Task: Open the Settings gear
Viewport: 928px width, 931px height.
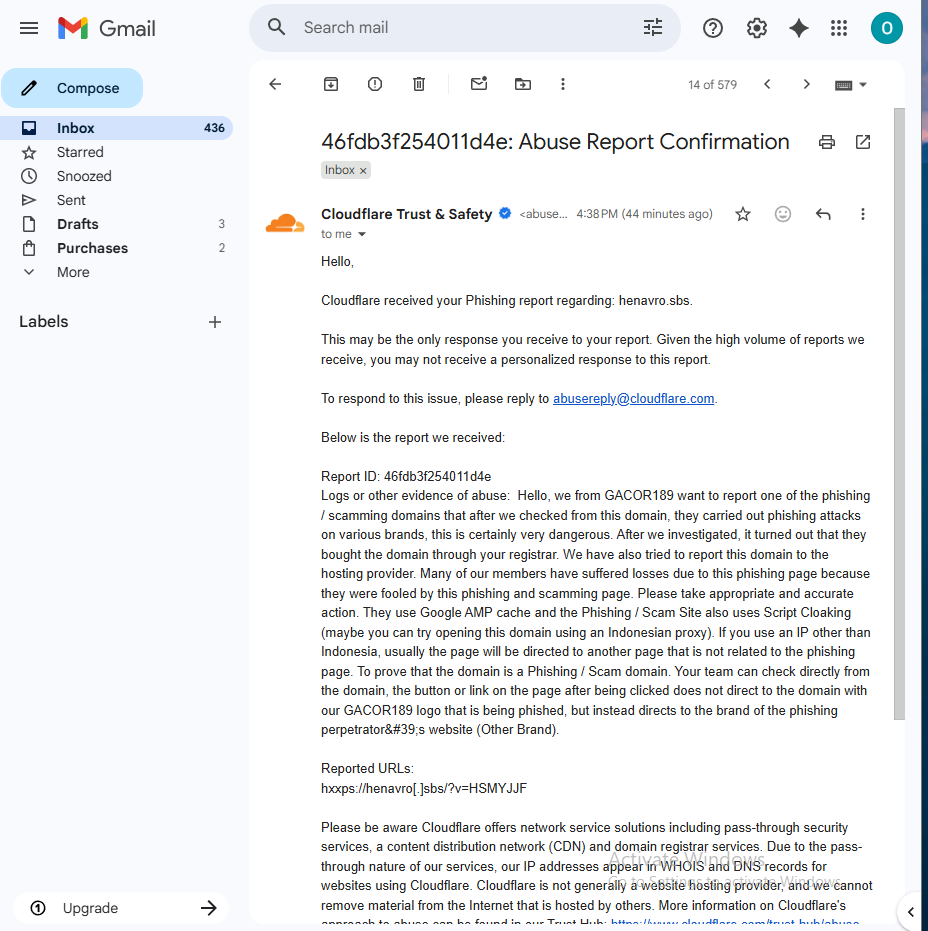Action: point(756,28)
